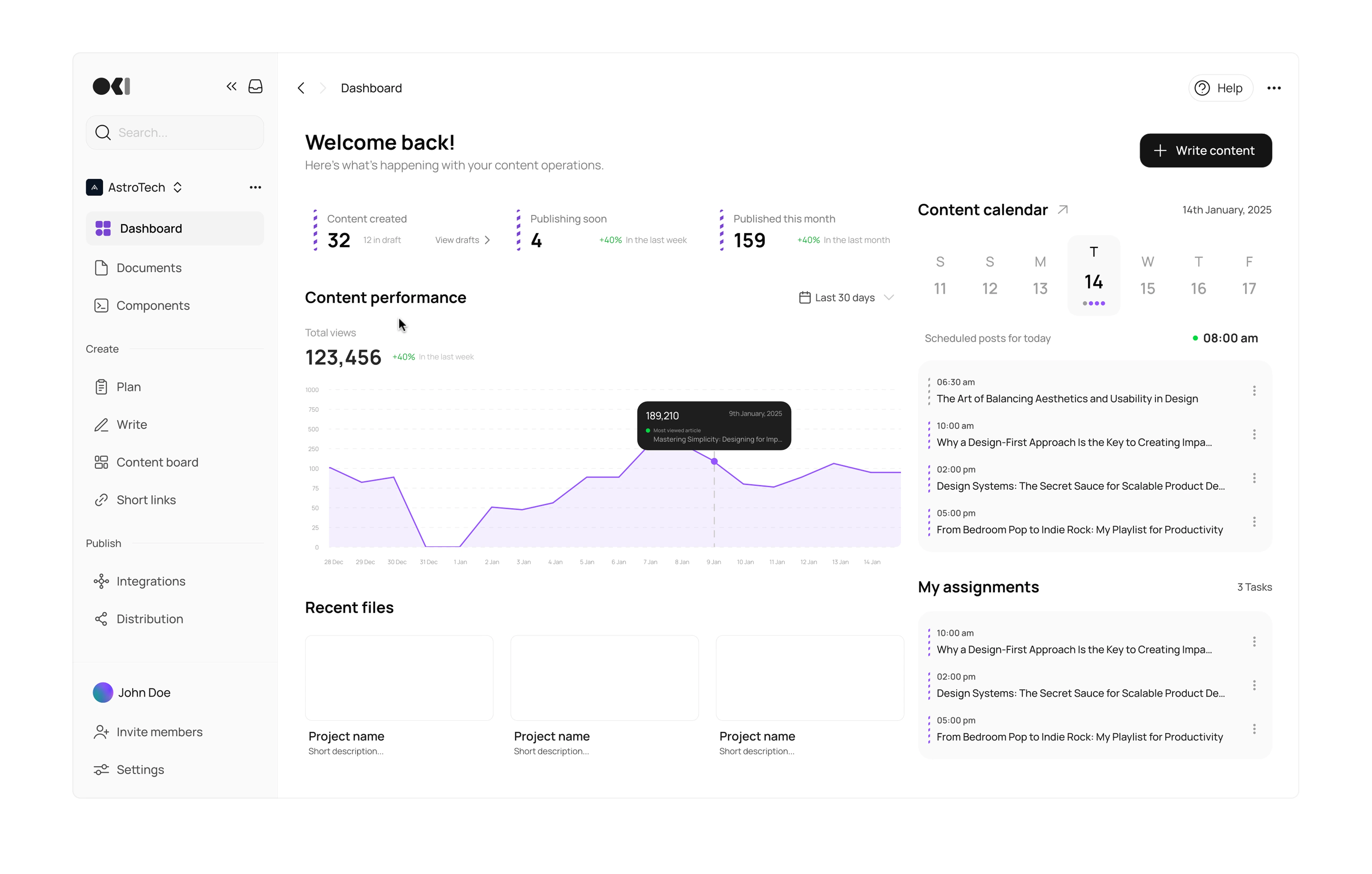Open options for 10:00 am scheduled post
Viewport: 1372px width, 874px height.
(x=1254, y=434)
